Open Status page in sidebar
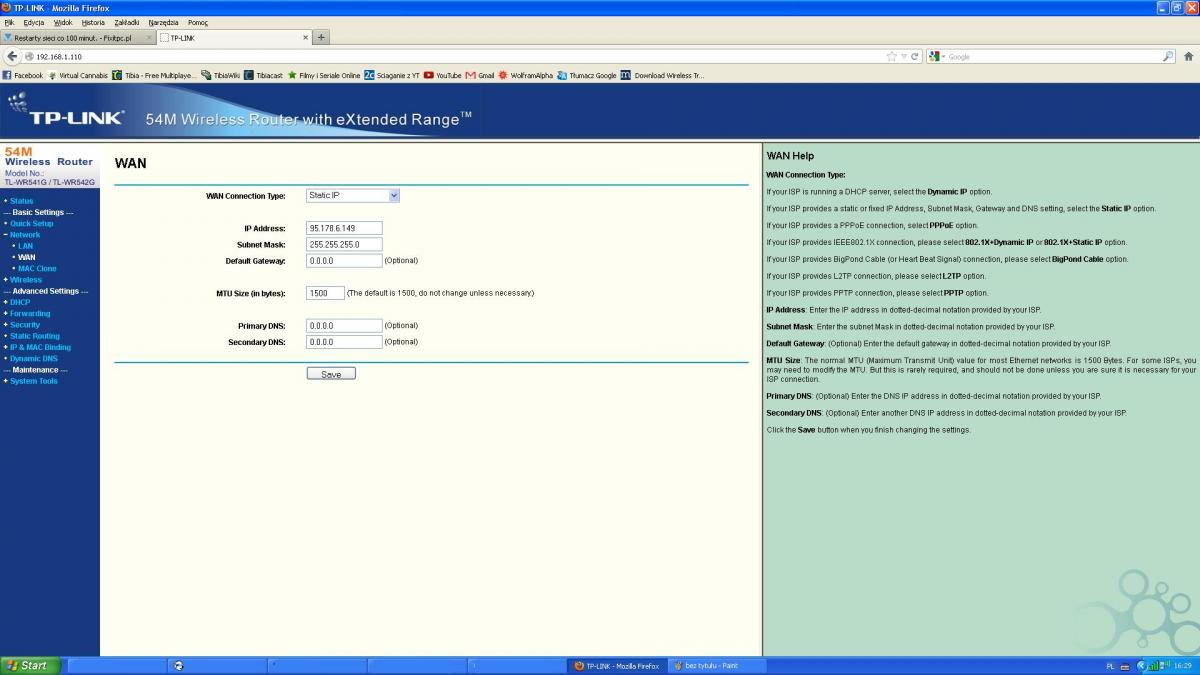The image size is (1200, 675). (x=22, y=201)
